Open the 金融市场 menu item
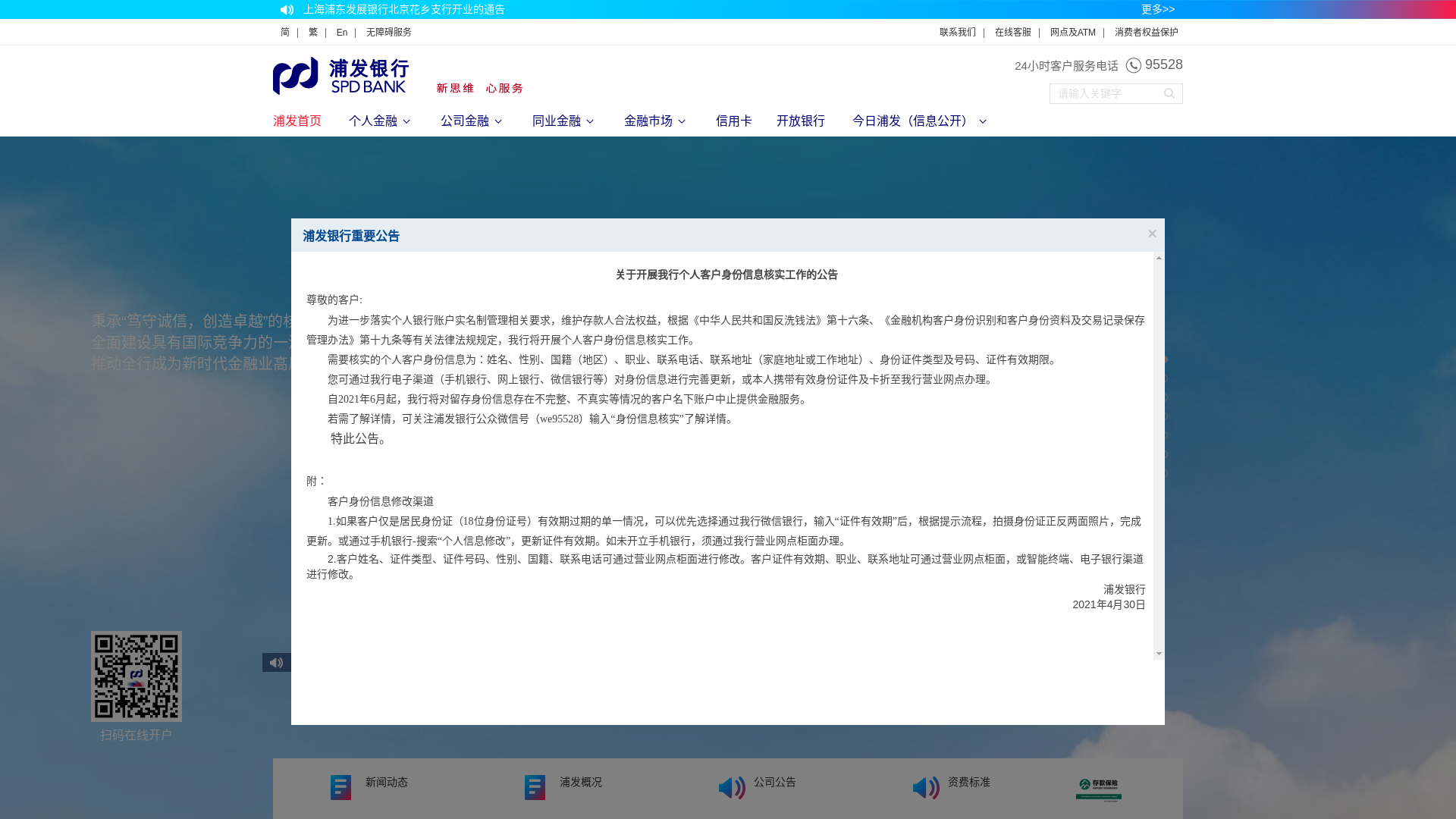Image resolution: width=1456 pixels, height=819 pixels. tap(648, 121)
